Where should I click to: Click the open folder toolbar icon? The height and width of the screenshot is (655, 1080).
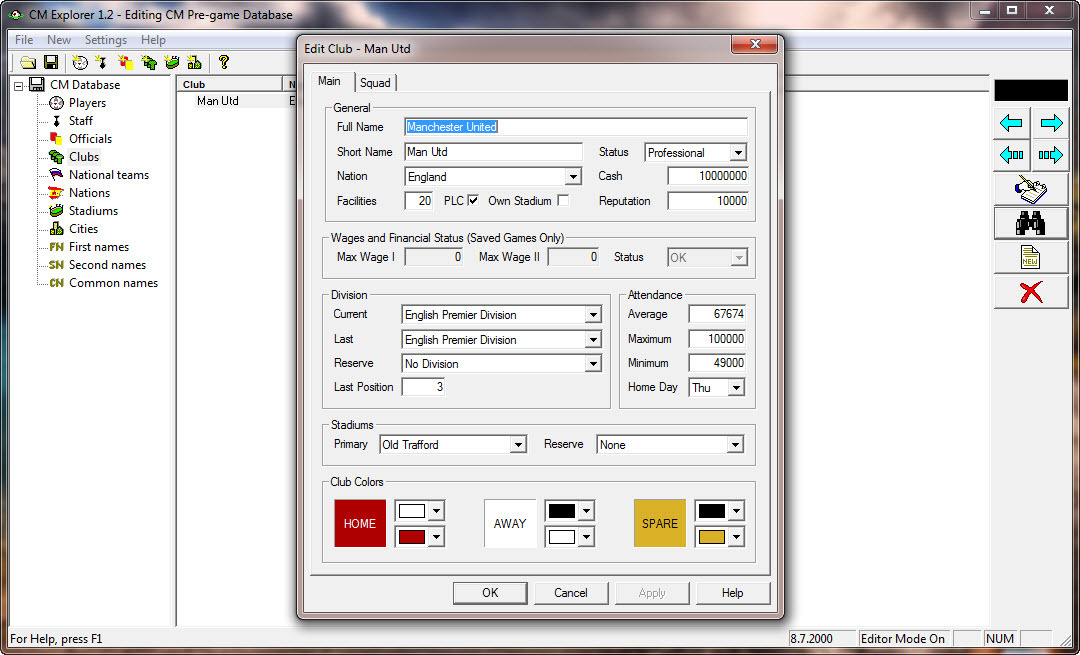28,63
